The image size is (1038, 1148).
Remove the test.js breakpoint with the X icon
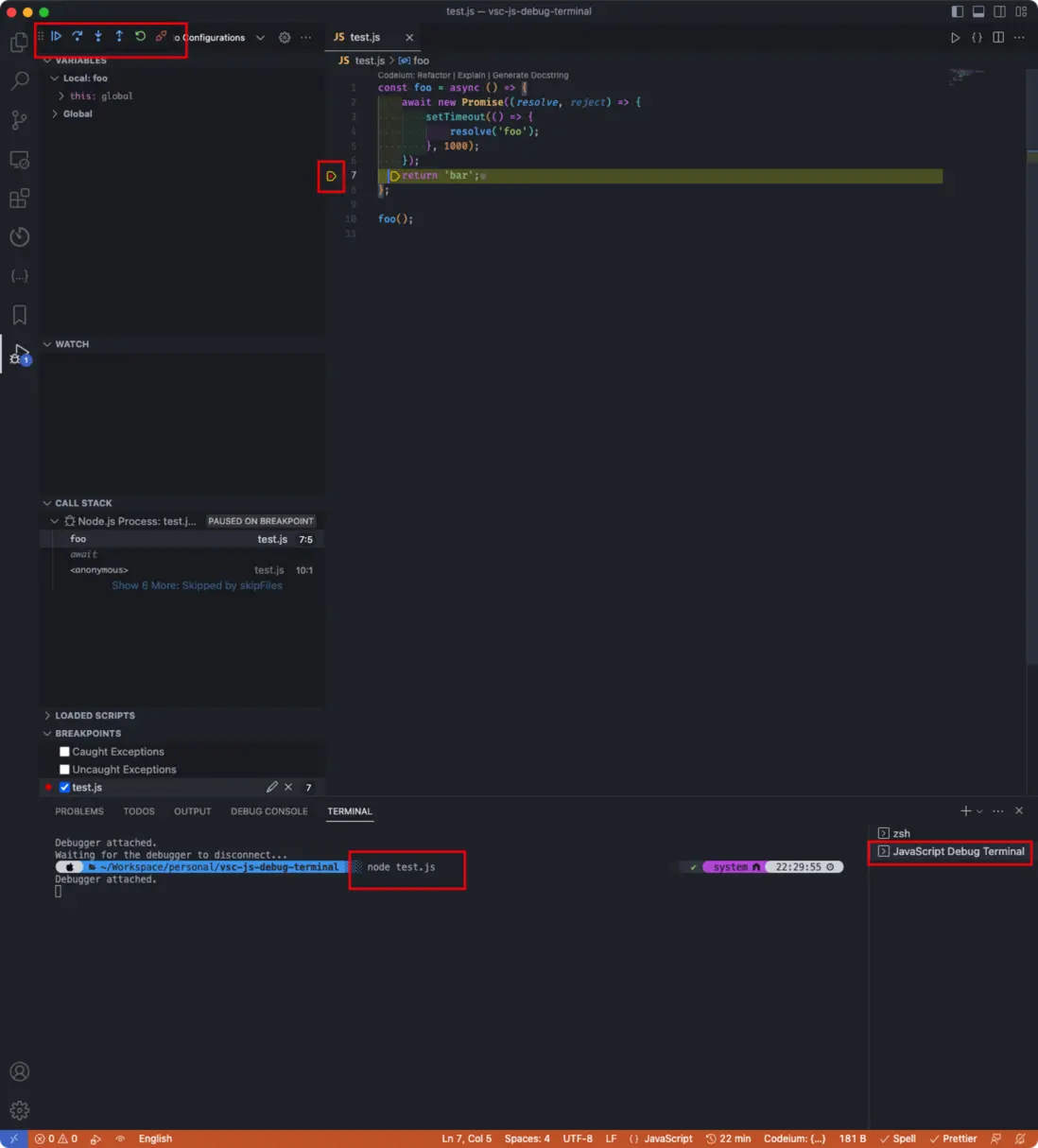(x=288, y=787)
